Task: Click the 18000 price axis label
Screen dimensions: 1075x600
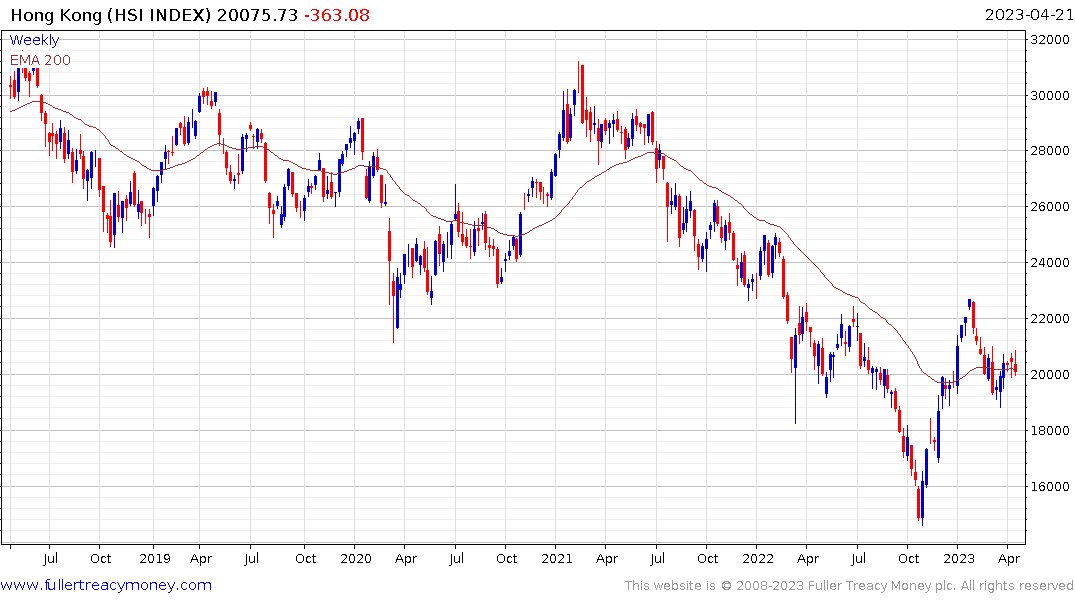Action: 1050,431
